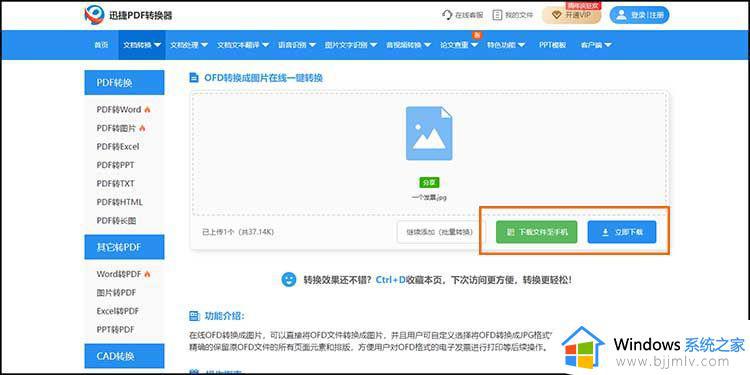Screen dimensions: 750x375
Task: Open 在线客服 headset support
Action: (x=463, y=15)
